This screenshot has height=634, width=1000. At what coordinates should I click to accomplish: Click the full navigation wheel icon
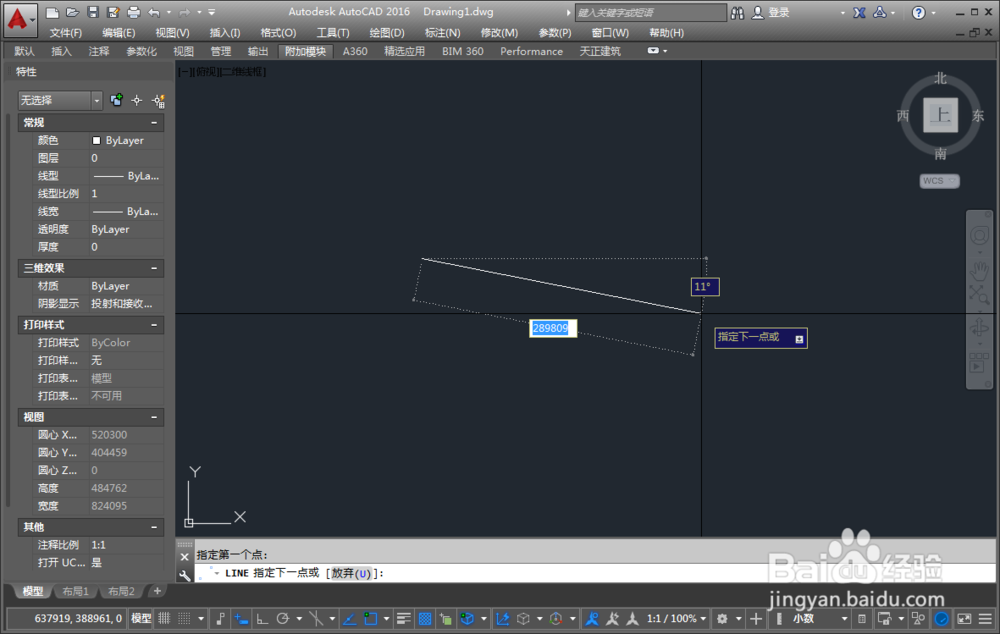coord(979,236)
